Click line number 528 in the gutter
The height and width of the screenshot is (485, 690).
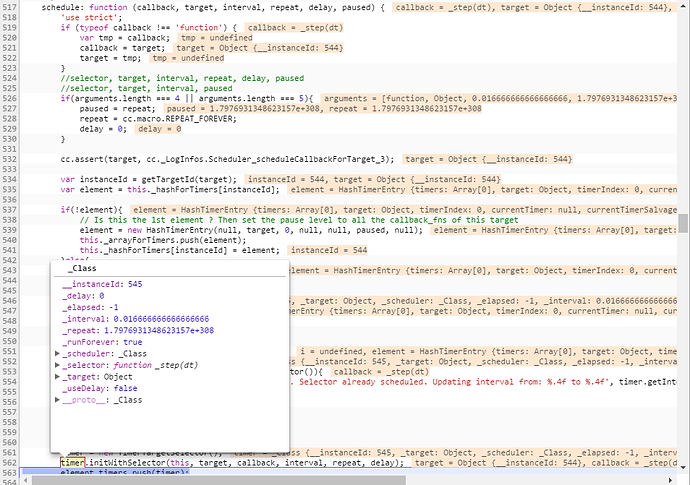coord(10,119)
